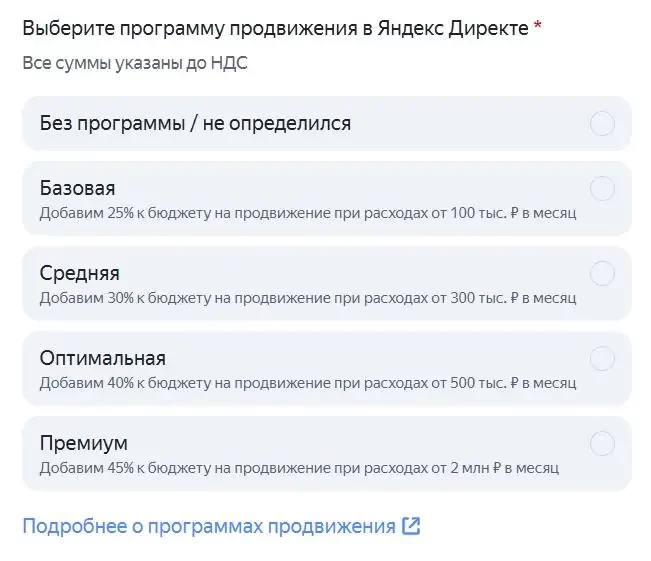Select the "Без программы / не определился" radio button
This screenshot has height=561, width=651.
pyautogui.click(x=602, y=124)
